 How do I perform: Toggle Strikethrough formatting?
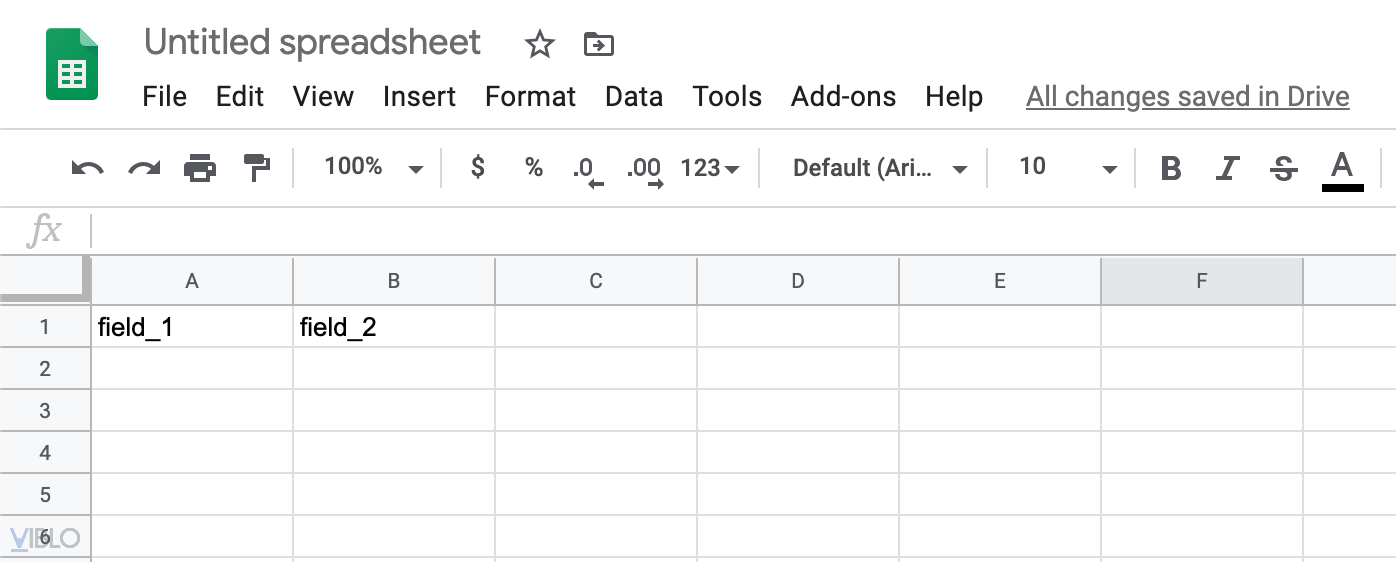[1283, 168]
